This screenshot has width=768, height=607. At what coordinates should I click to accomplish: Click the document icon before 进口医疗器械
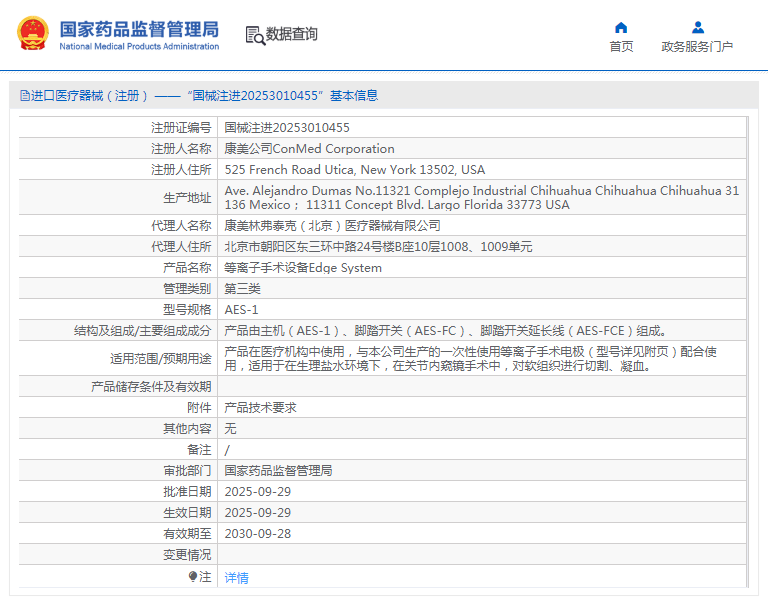point(25,96)
